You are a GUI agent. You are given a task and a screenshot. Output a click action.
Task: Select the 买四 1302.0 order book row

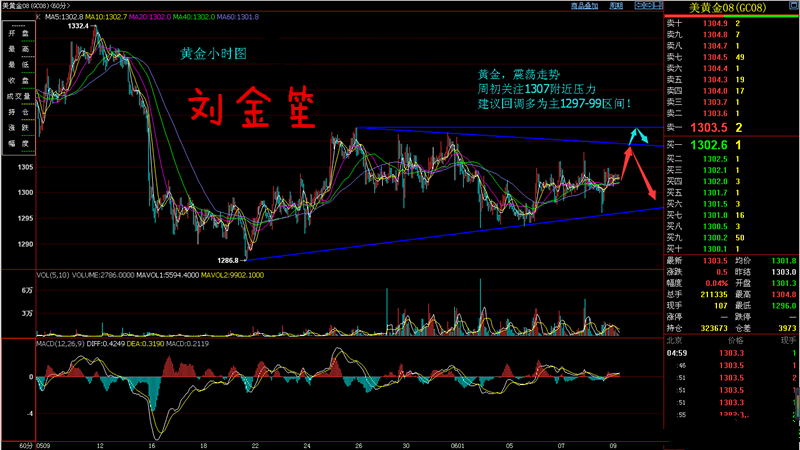pos(732,182)
